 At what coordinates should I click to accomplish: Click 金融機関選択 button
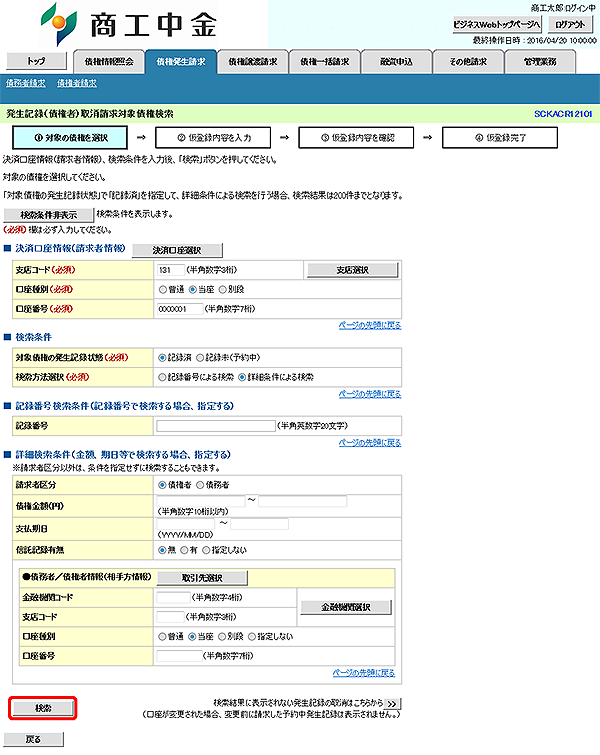click(x=346, y=607)
